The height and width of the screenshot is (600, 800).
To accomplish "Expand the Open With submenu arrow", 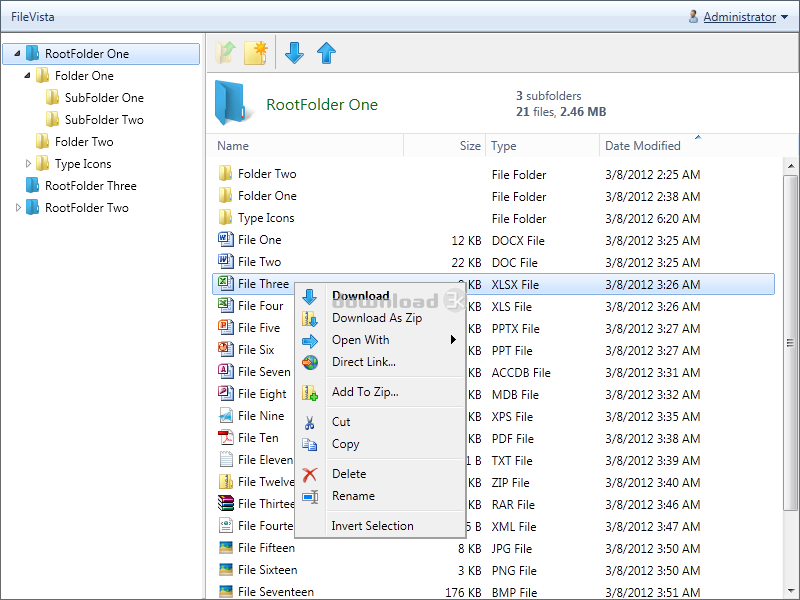I will (x=453, y=339).
